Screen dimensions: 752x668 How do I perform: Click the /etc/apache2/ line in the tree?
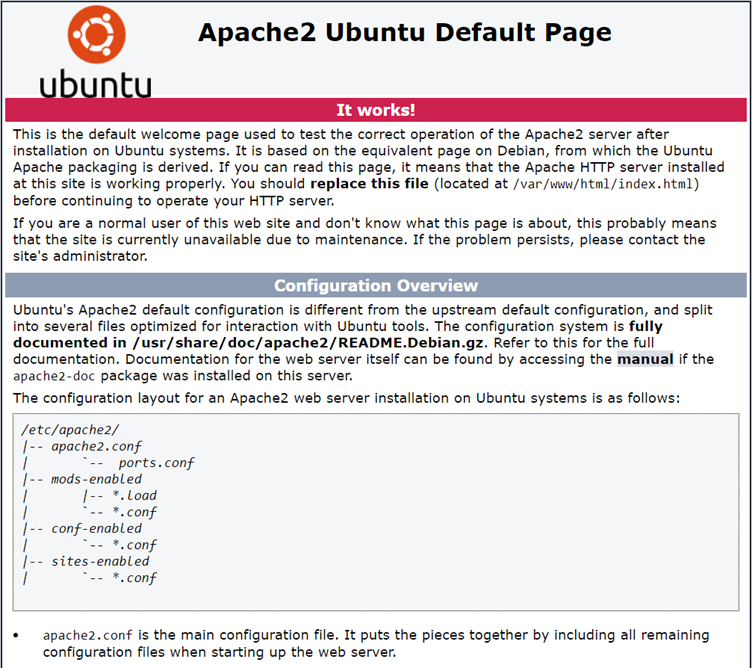click(70, 430)
